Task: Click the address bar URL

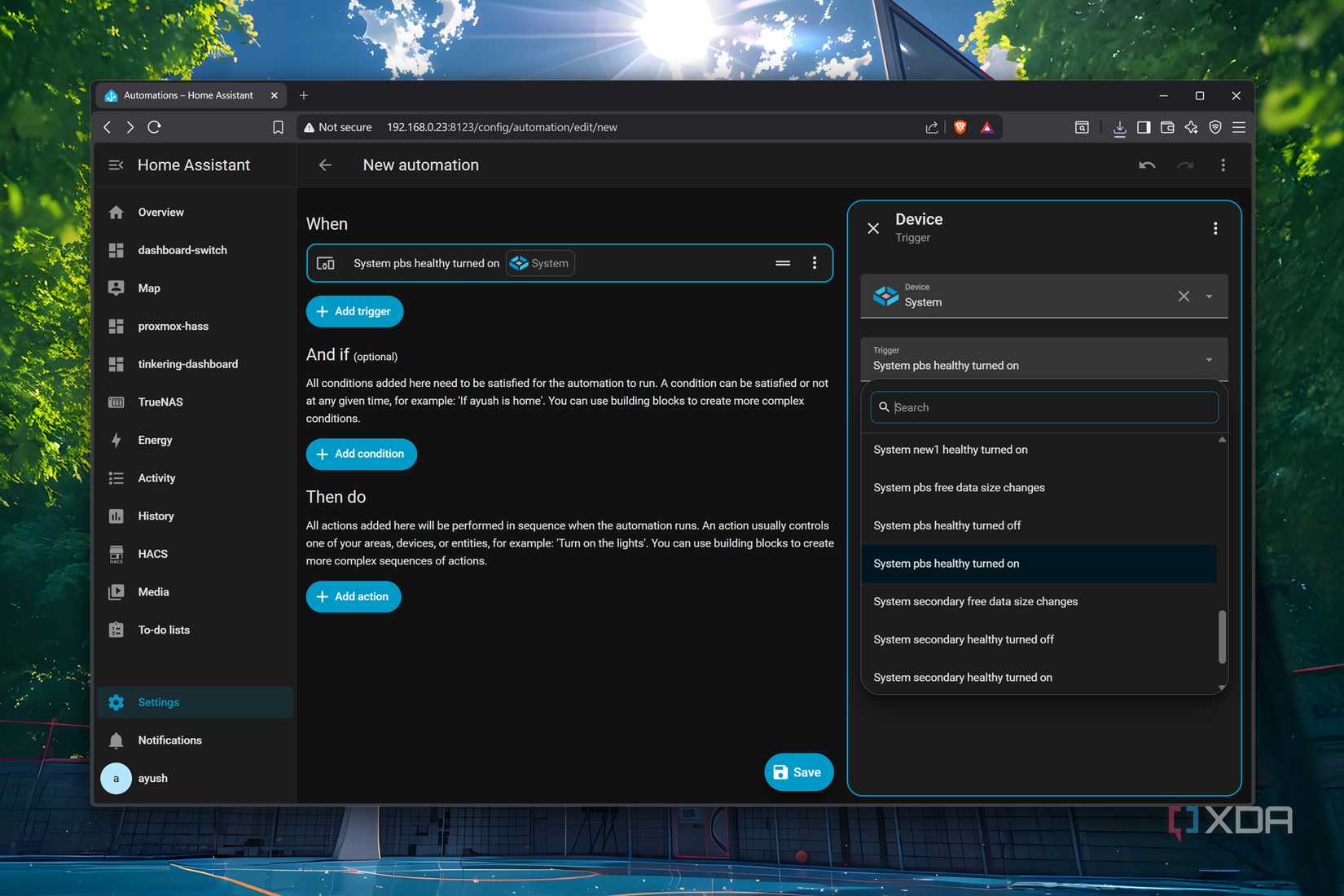Action: pyautogui.click(x=502, y=127)
